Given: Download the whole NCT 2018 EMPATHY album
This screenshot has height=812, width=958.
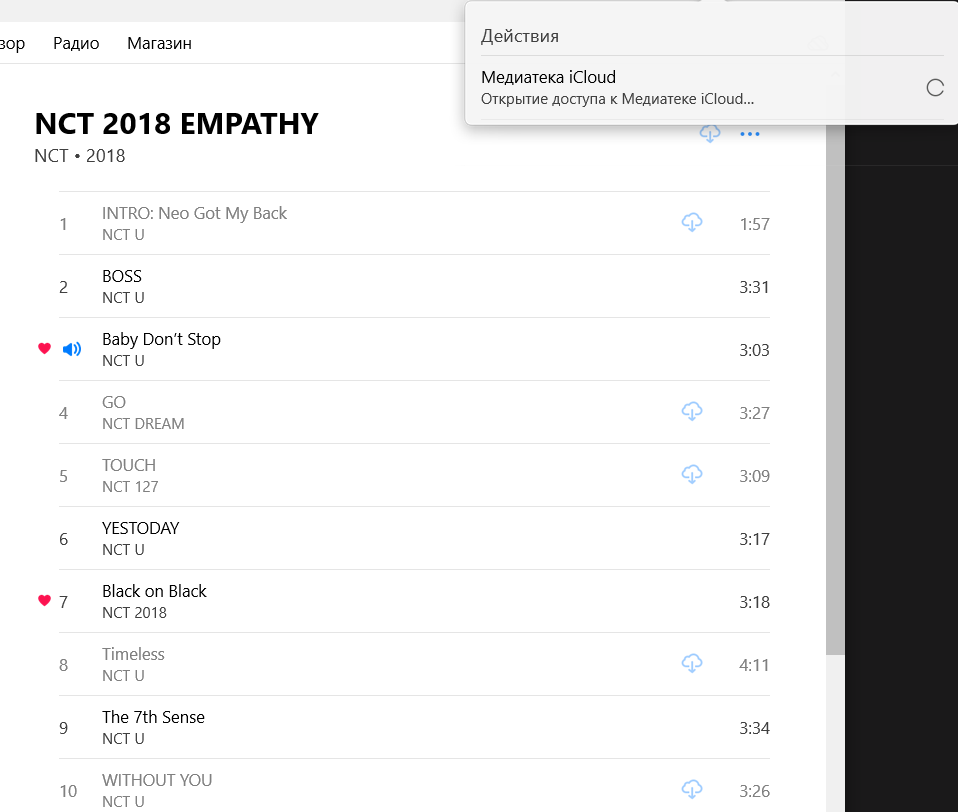Looking at the screenshot, I should click(x=710, y=134).
